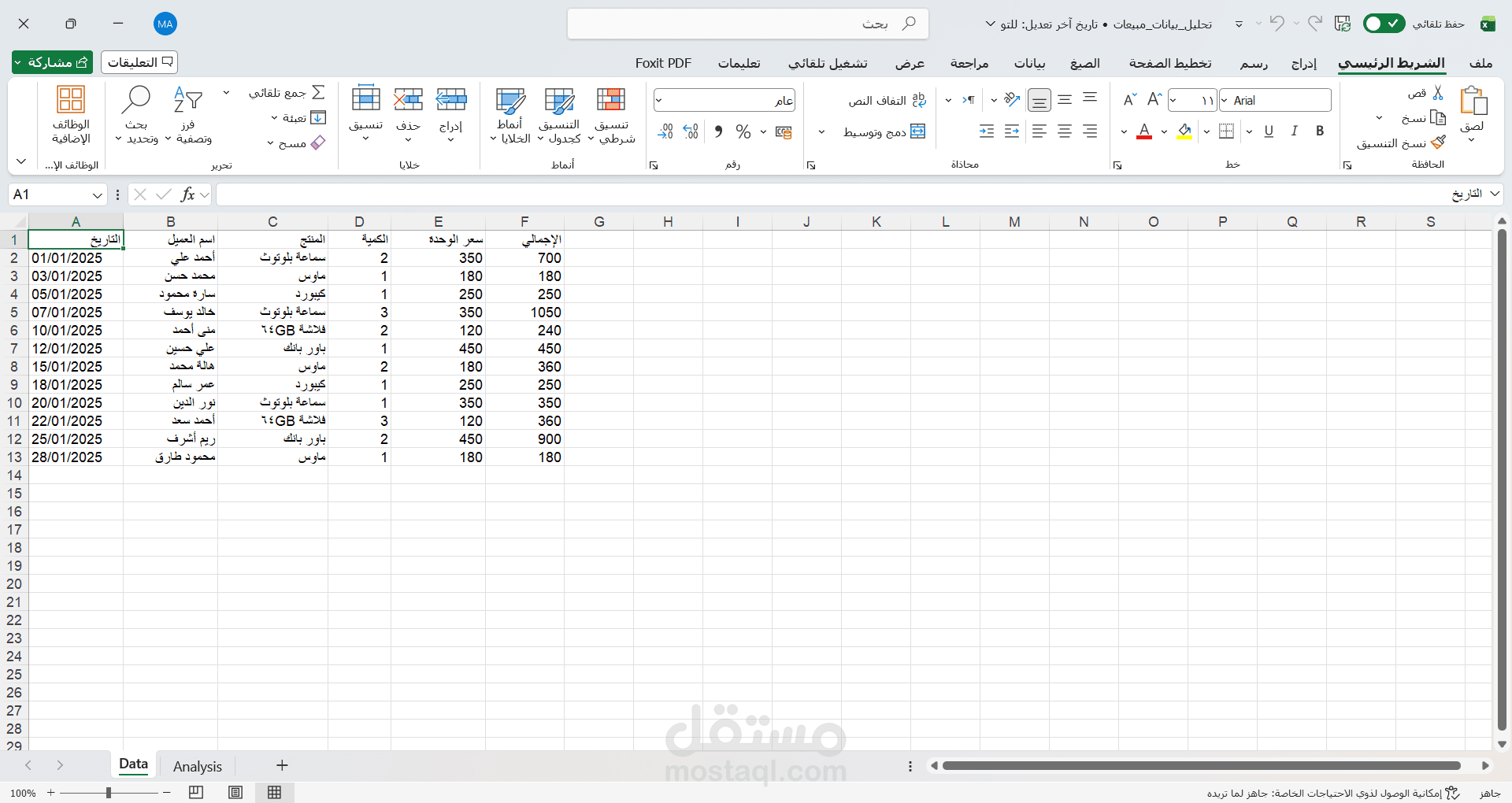Click the Save icon in title bar
The height and width of the screenshot is (803, 1512).
click(1343, 24)
